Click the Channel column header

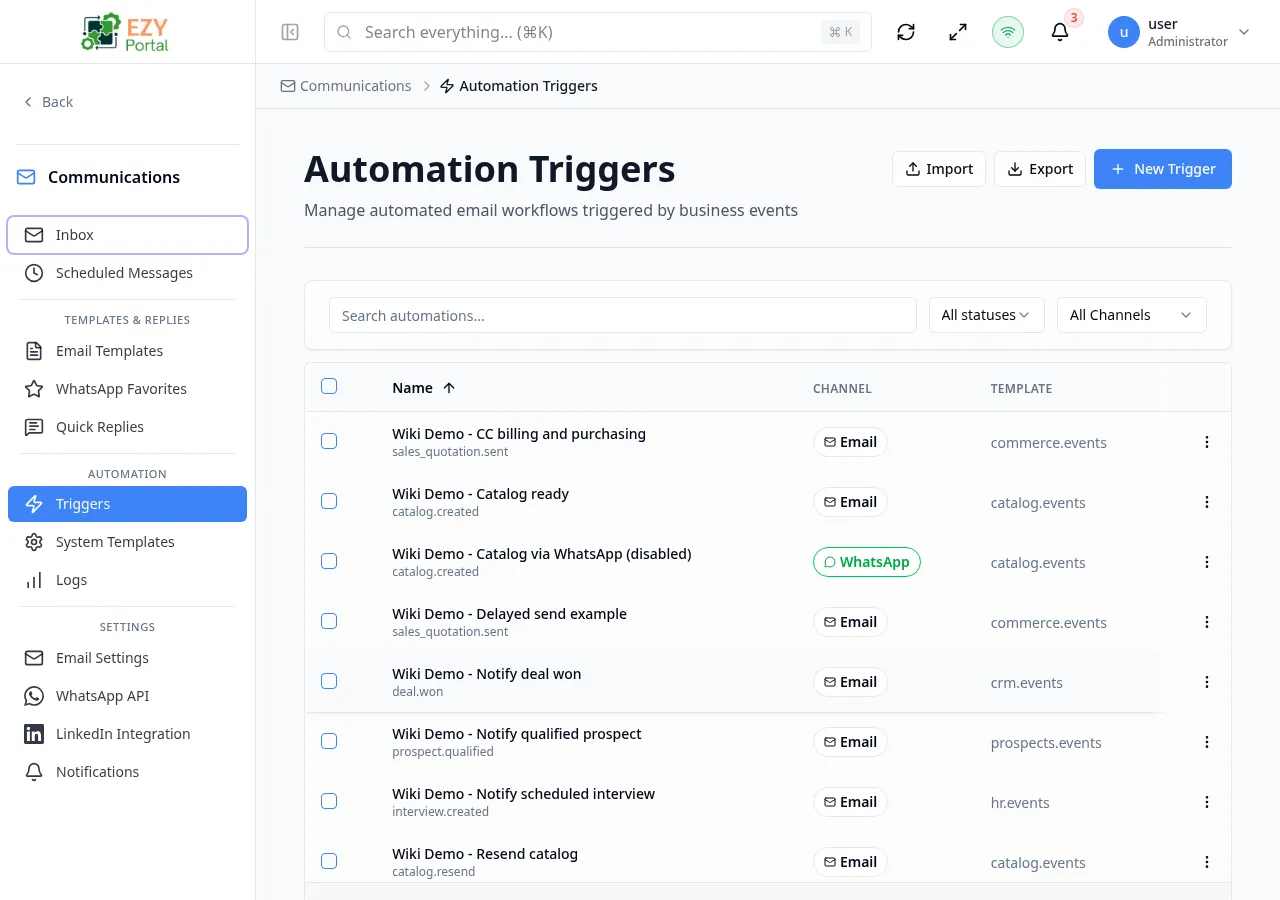pos(842,389)
